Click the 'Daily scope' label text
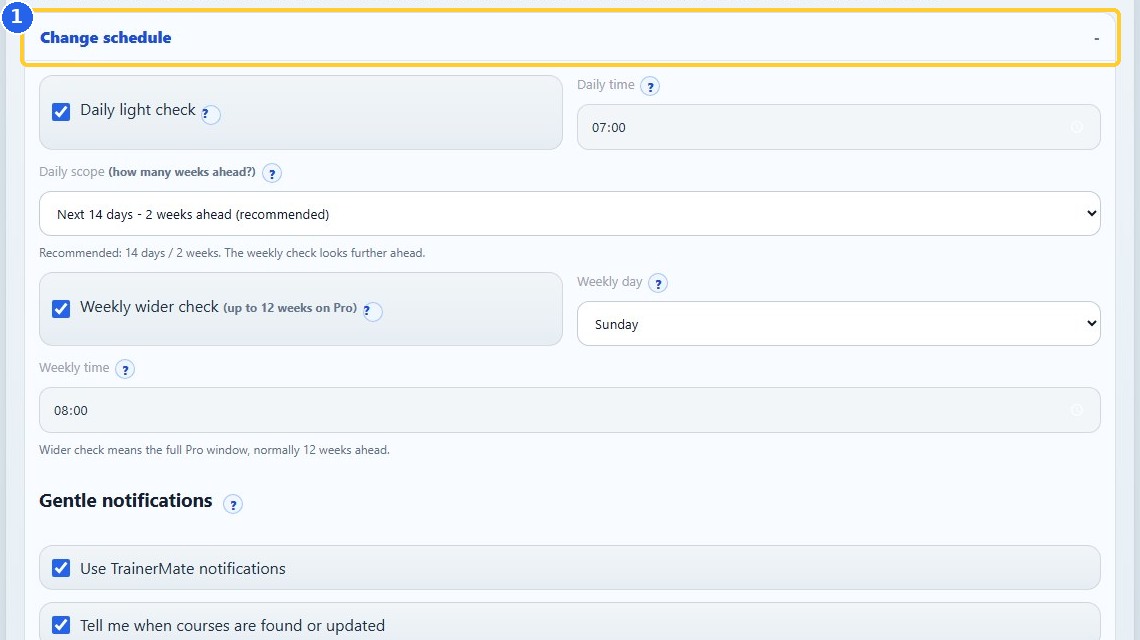Viewport: 1140px width, 640px height. pos(72,172)
